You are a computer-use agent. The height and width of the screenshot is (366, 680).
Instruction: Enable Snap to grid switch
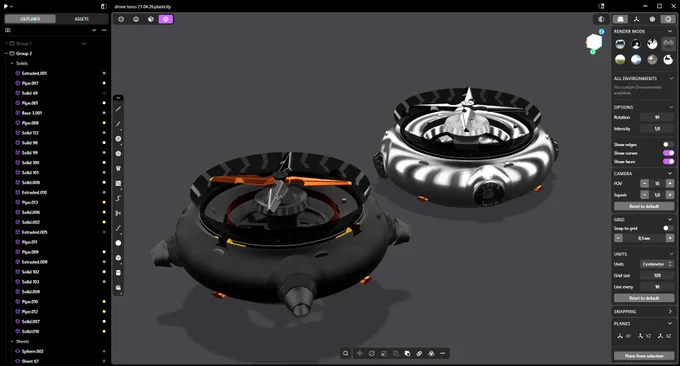click(x=668, y=228)
